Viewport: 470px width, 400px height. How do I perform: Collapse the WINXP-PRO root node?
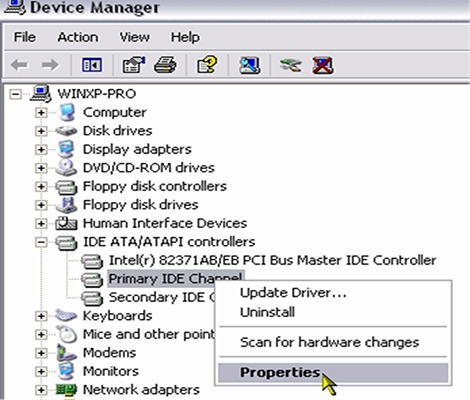(x=15, y=94)
